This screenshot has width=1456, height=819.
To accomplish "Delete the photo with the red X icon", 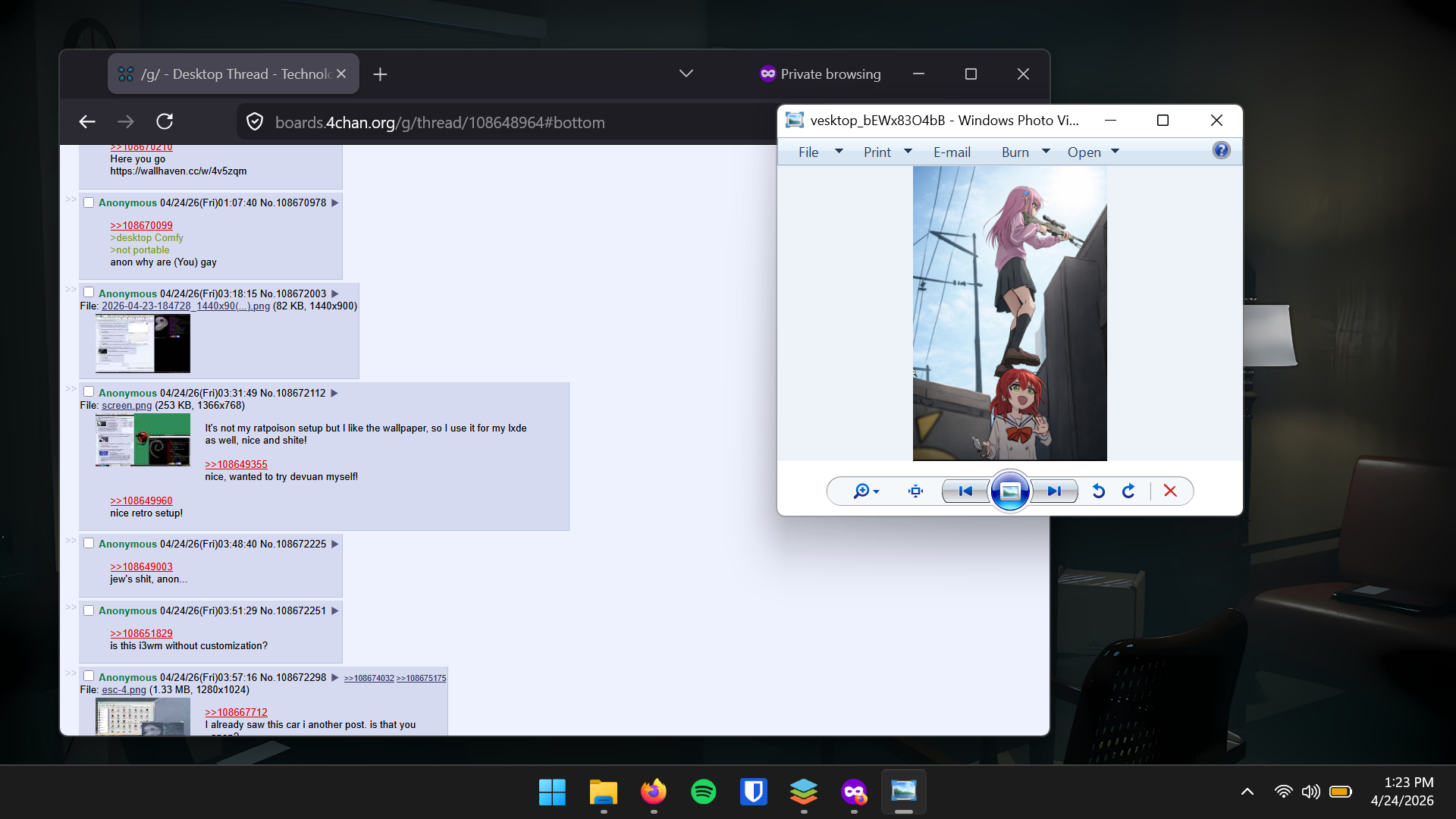I will click(x=1170, y=491).
